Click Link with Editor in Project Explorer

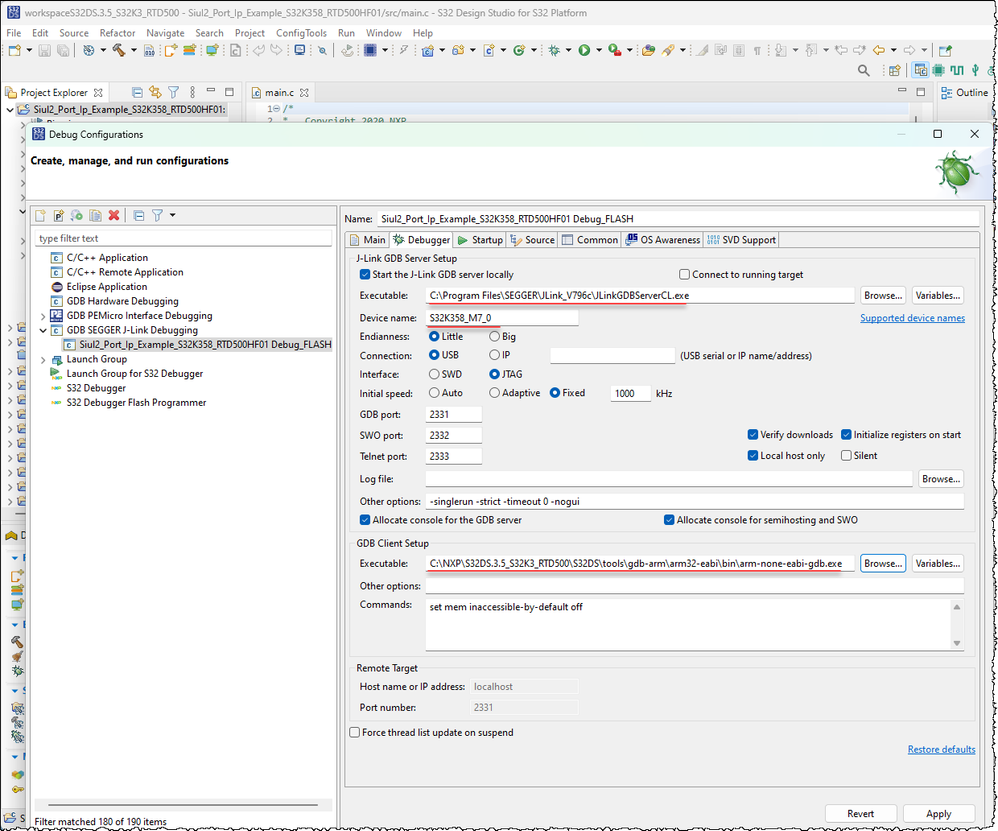[155, 92]
